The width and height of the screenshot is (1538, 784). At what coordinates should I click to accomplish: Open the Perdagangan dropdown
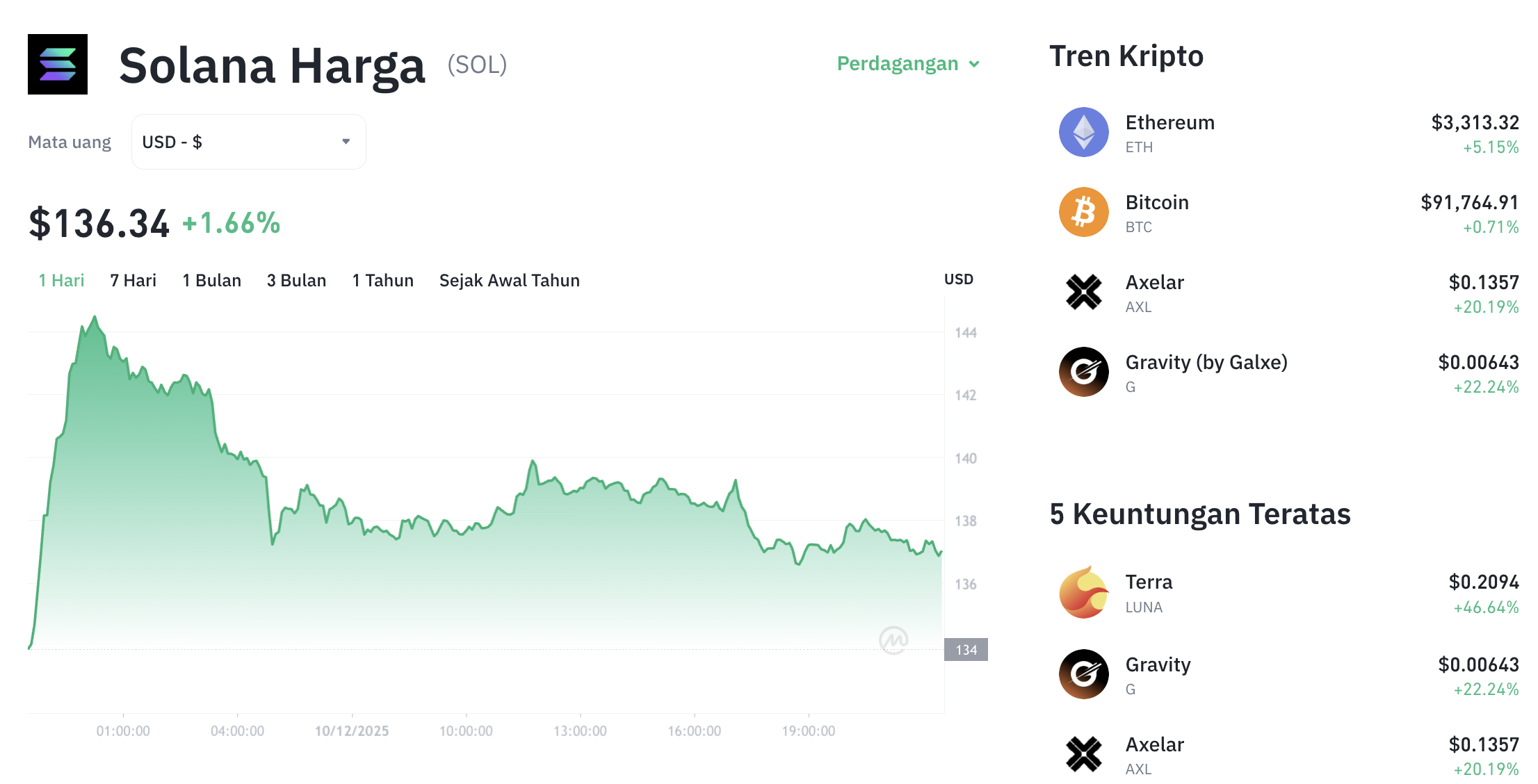tap(908, 64)
